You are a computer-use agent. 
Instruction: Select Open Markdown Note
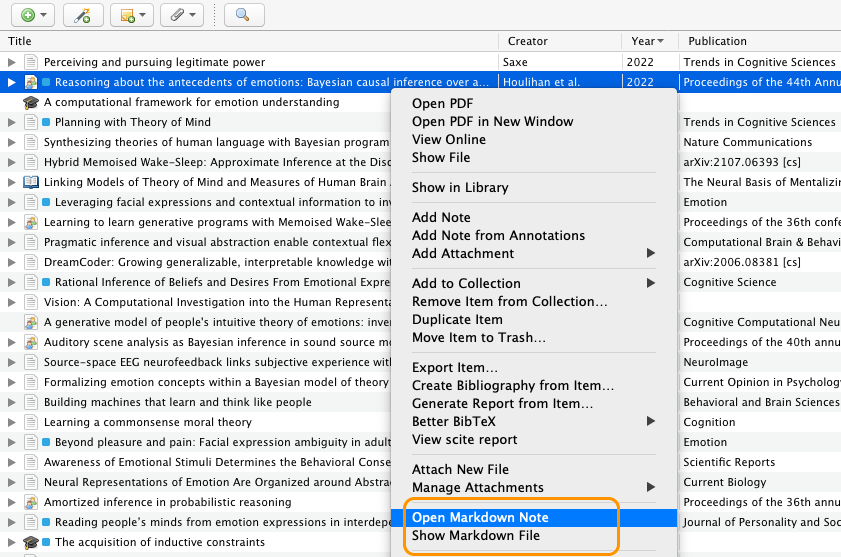click(534, 517)
